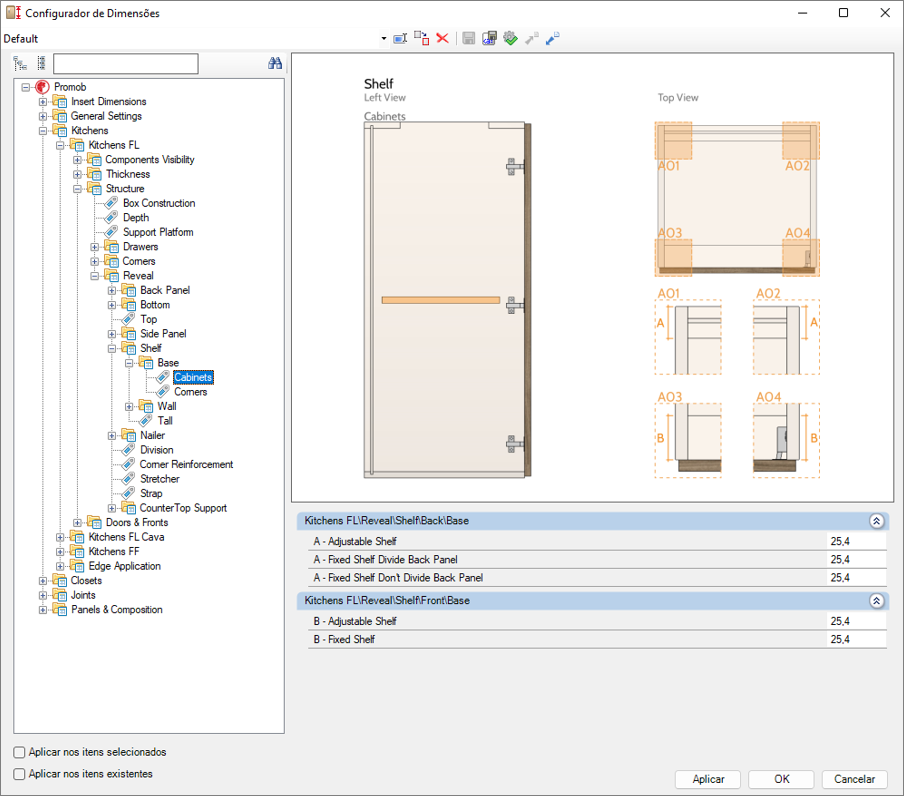Click the binoculars search icon
Screen dimensions: 904x796
[x=275, y=63]
